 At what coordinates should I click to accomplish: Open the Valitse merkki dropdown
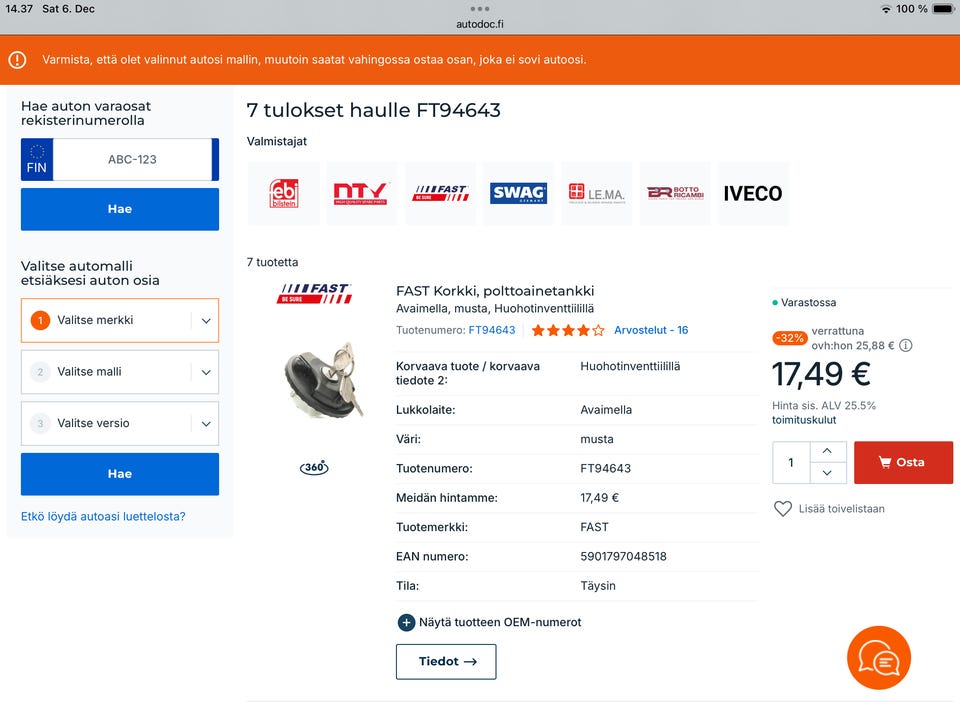tap(120, 321)
